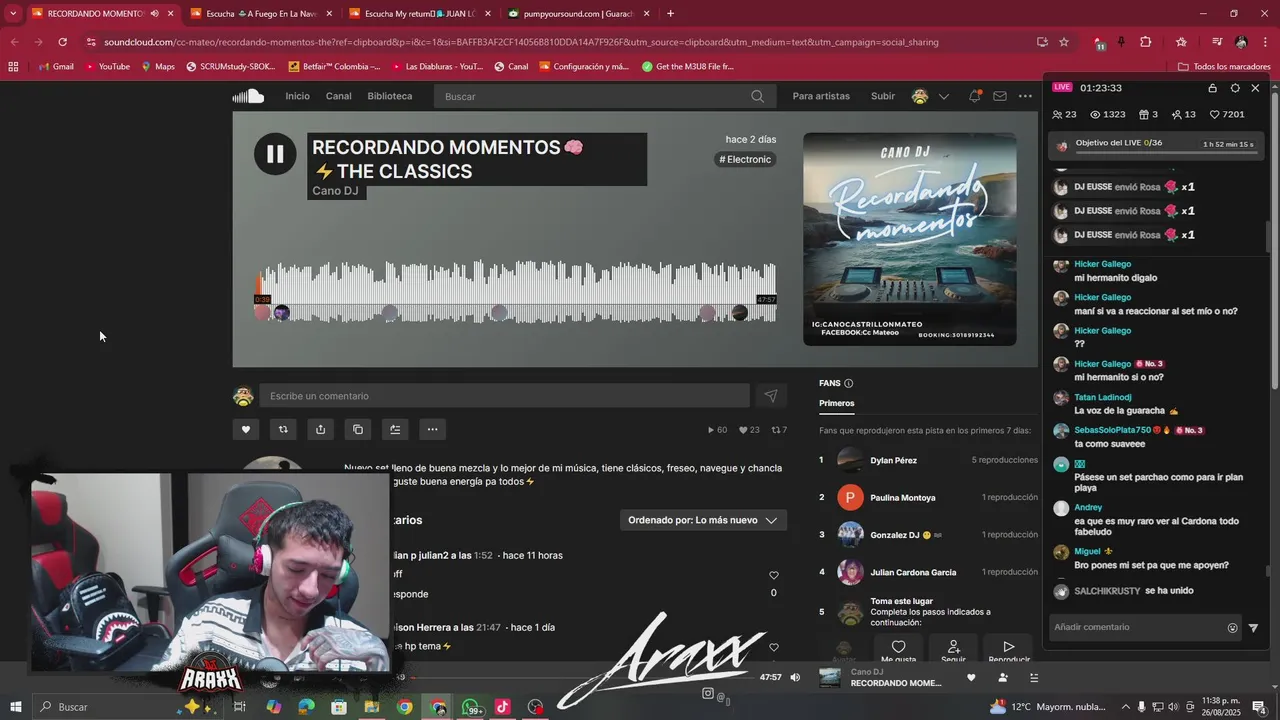Like the first comment with its heart icon
Screen dimensions: 1280x720
click(x=773, y=575)
